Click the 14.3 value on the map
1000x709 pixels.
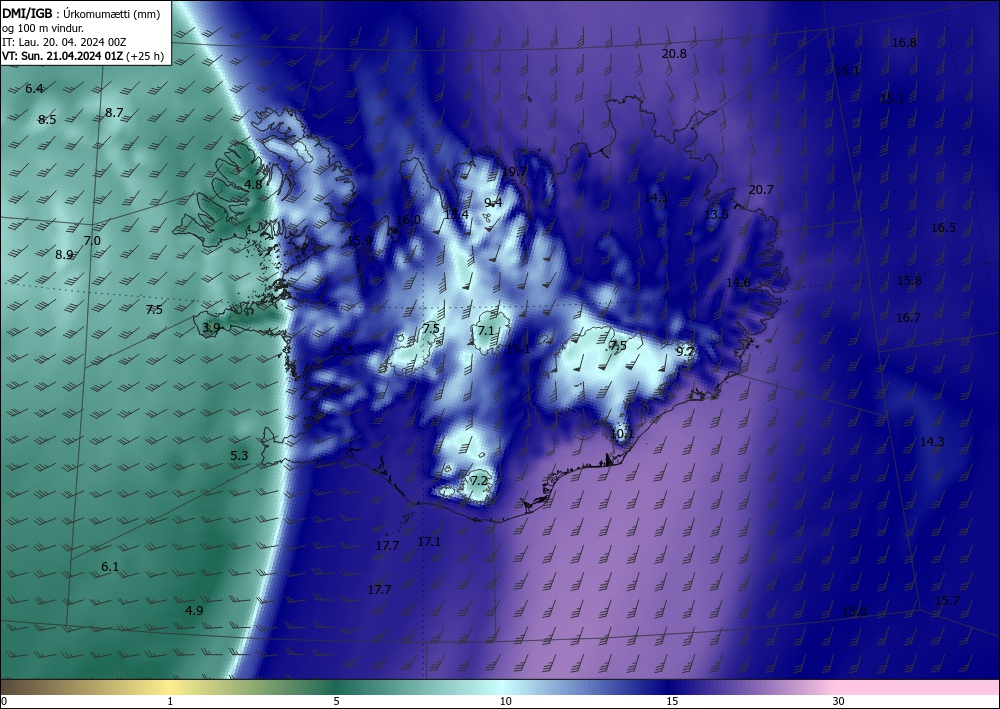click(932, 441)
